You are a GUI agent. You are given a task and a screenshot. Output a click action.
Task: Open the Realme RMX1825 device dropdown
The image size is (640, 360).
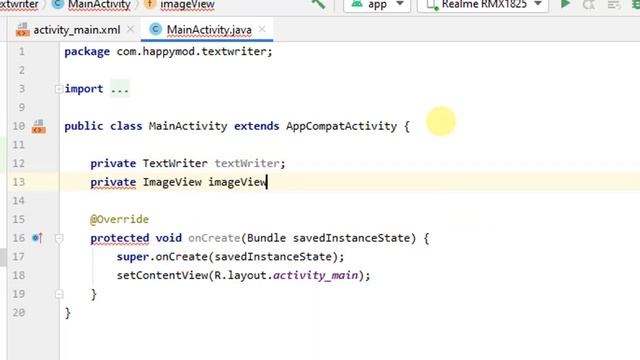pyautogui.click(x=483, y=5)
